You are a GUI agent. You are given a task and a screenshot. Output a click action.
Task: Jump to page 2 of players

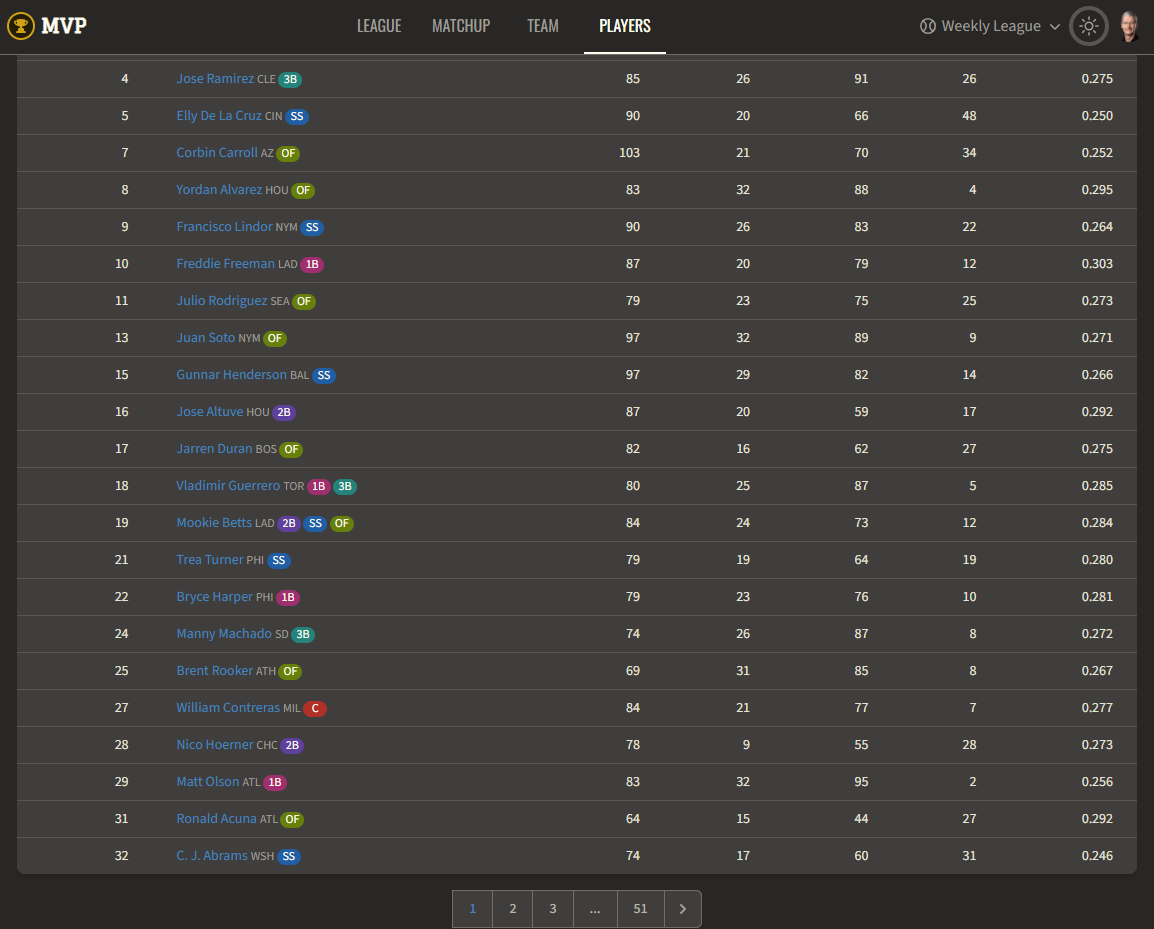coord(513,909)
